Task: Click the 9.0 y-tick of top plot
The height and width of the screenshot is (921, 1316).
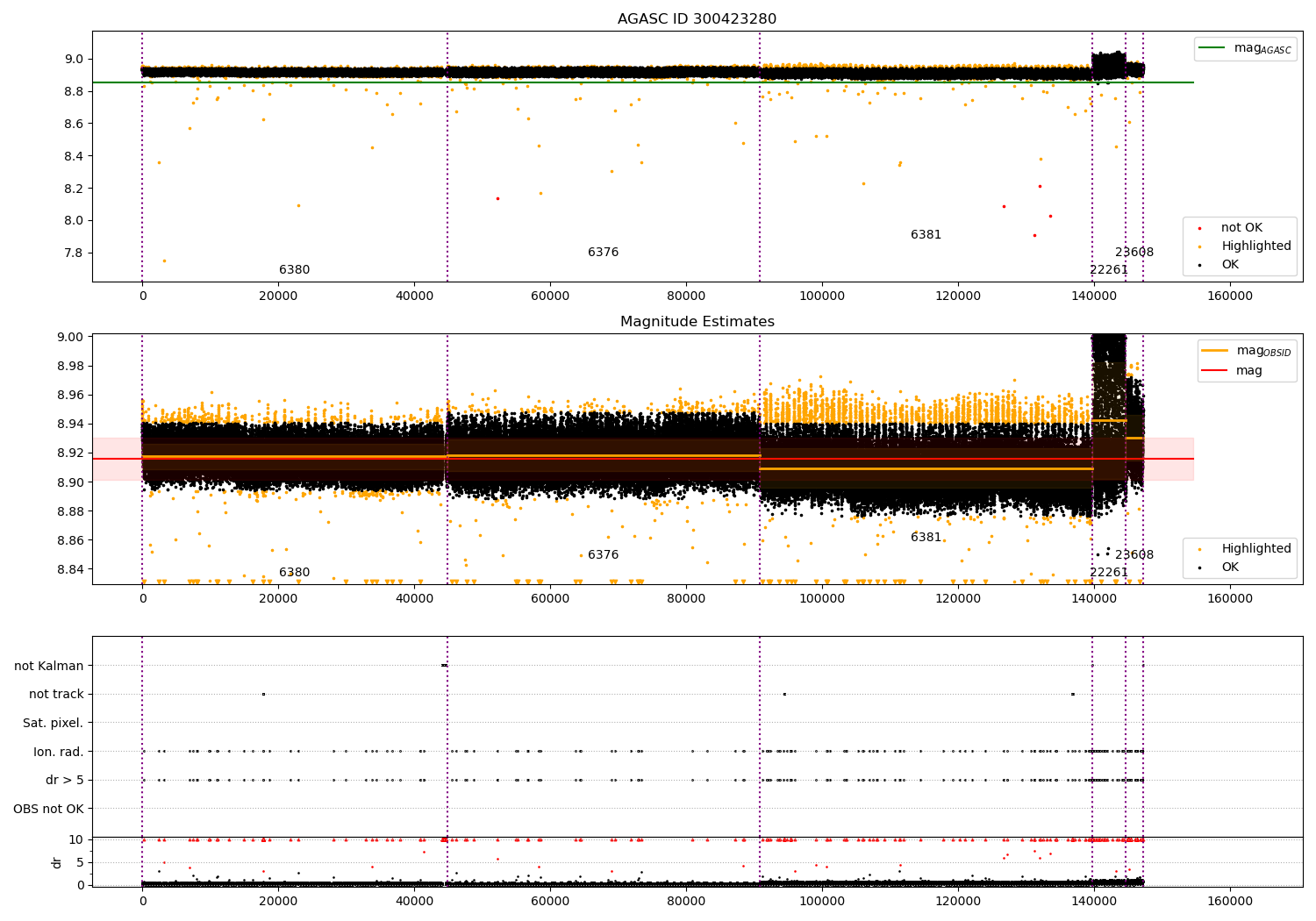Action: [75, 60]
